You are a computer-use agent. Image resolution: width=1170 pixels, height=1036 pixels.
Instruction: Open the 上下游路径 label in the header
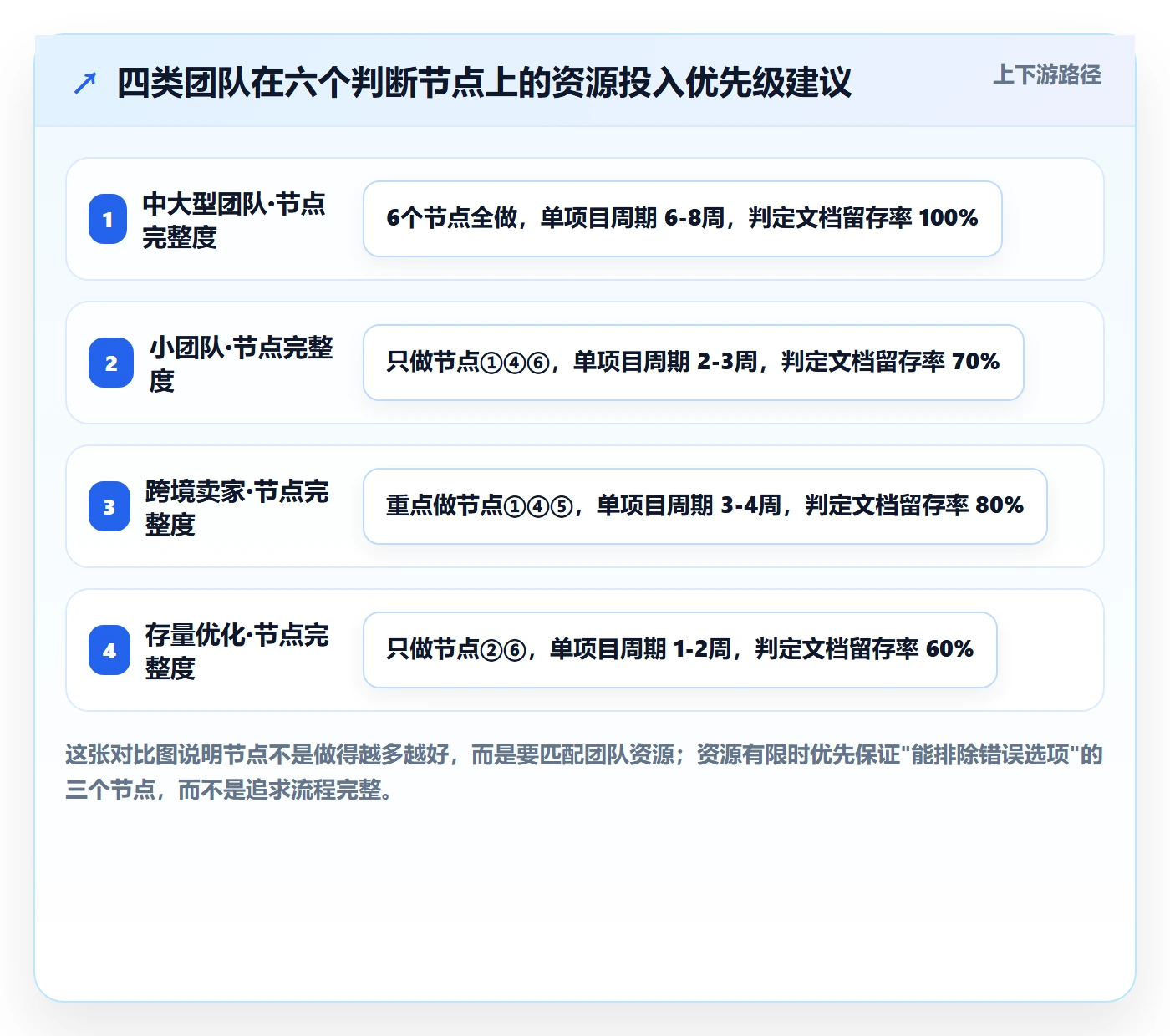pyautogui.click(x=1047, y=75)
